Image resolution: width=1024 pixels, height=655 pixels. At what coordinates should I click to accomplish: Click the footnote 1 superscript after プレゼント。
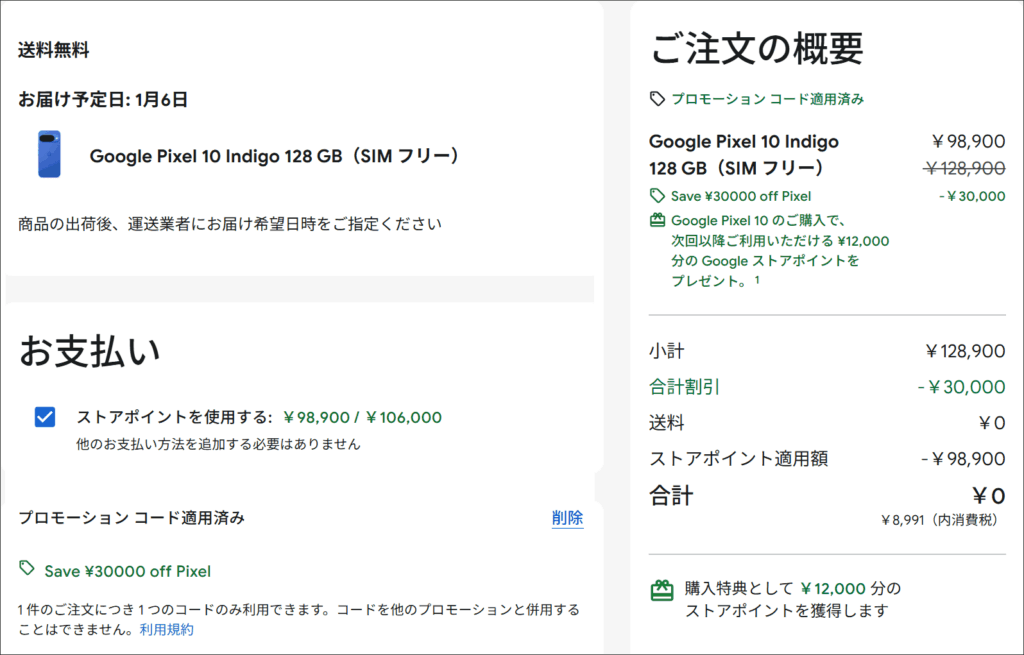click(758, 280)
